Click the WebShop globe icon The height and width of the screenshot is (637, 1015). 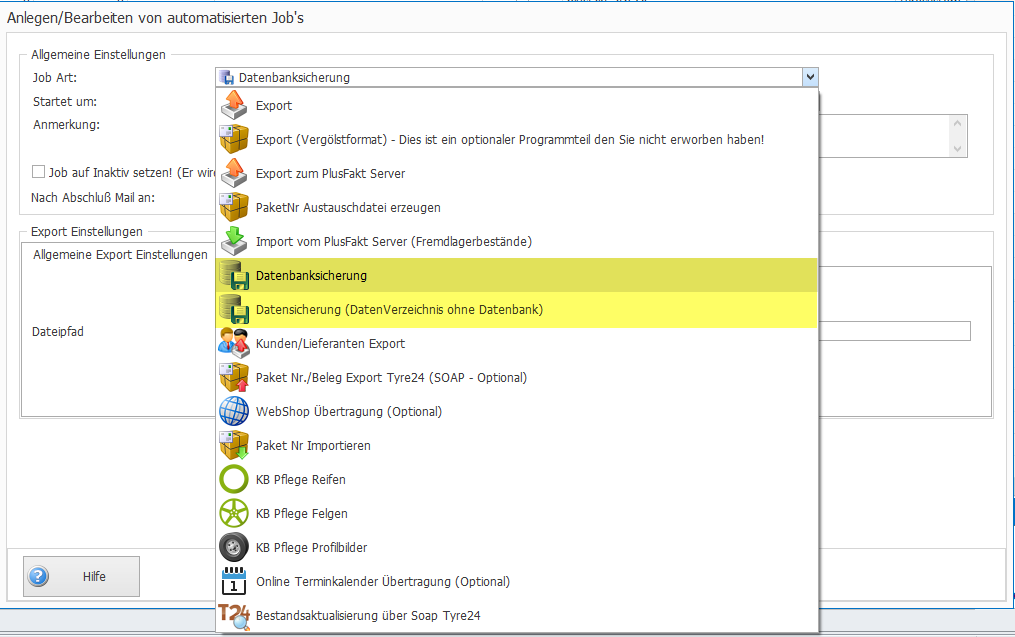(234, 411)
